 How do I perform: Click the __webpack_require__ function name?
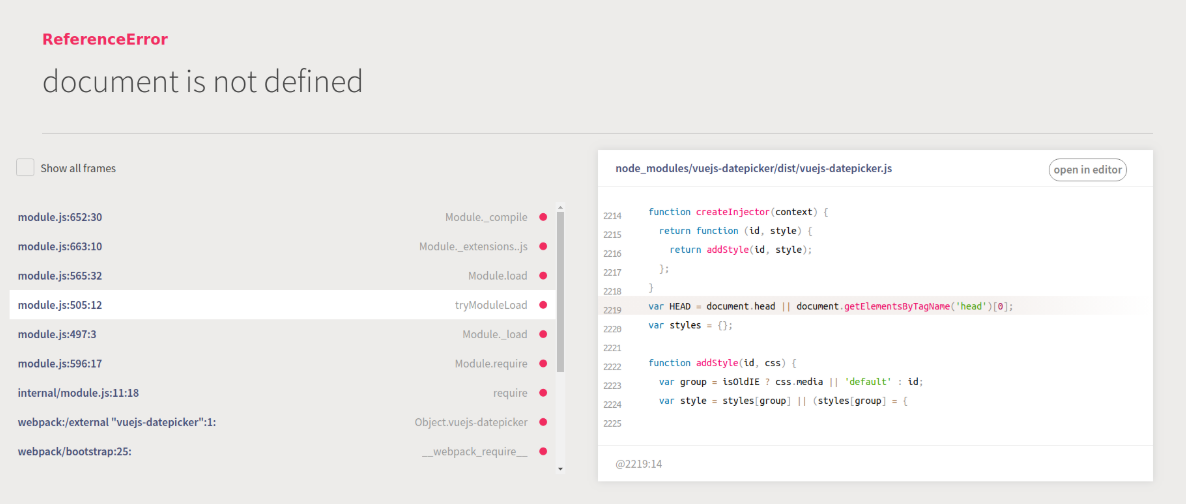[x=474, y=452]
